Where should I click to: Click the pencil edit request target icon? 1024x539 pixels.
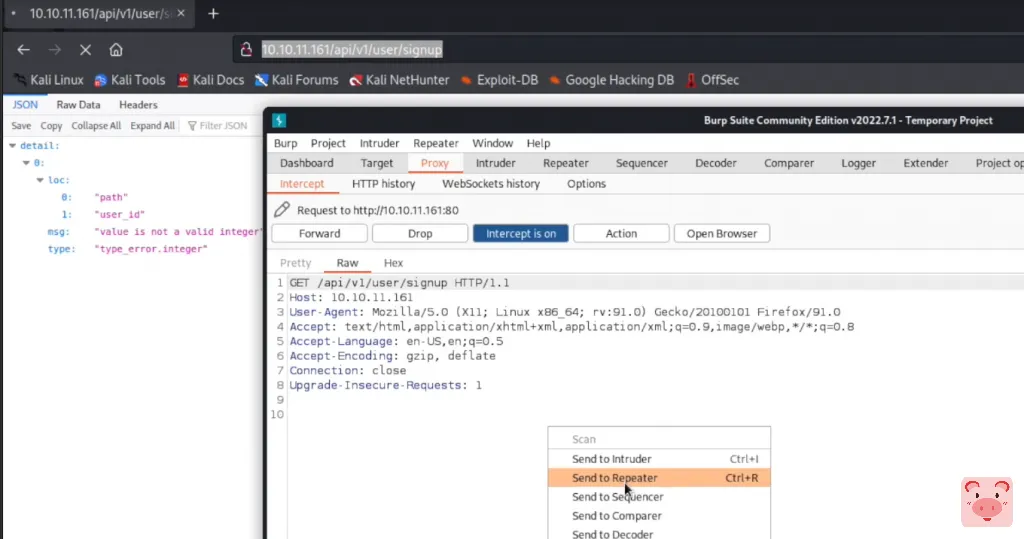[x=282, y=210]
